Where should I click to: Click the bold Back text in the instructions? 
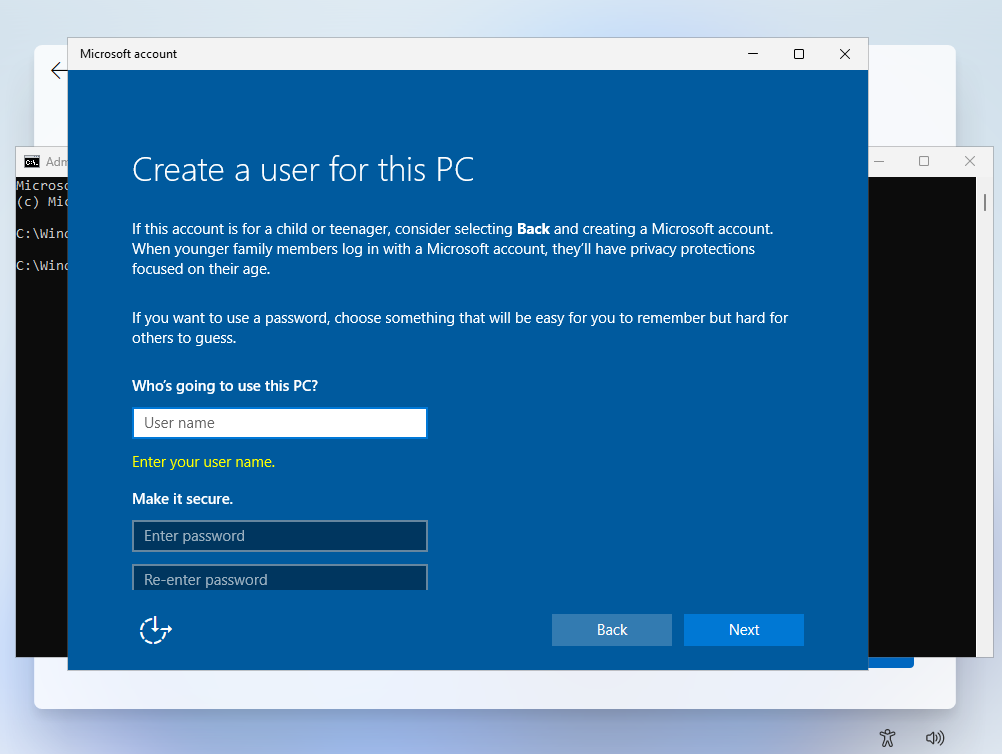tap(533, 228)
